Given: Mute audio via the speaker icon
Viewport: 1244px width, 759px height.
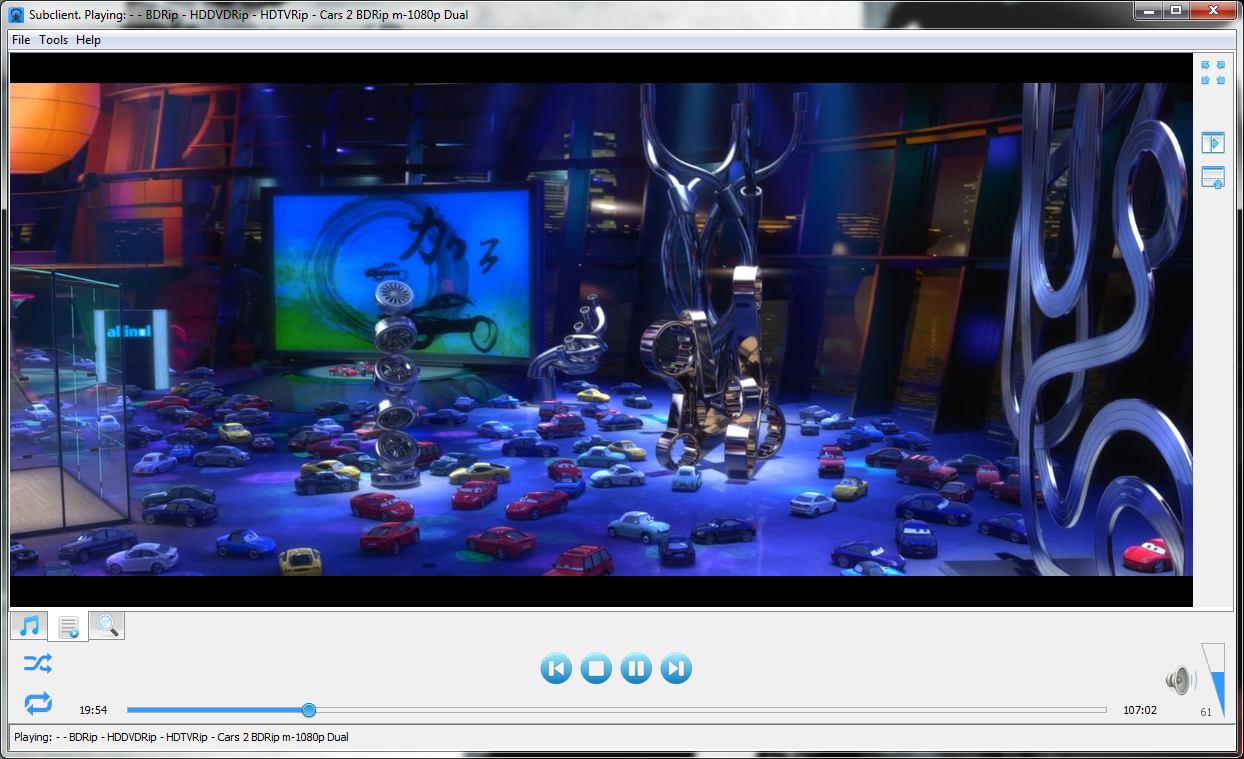Looking at the screenshot, I should (x=1180, y=681).
